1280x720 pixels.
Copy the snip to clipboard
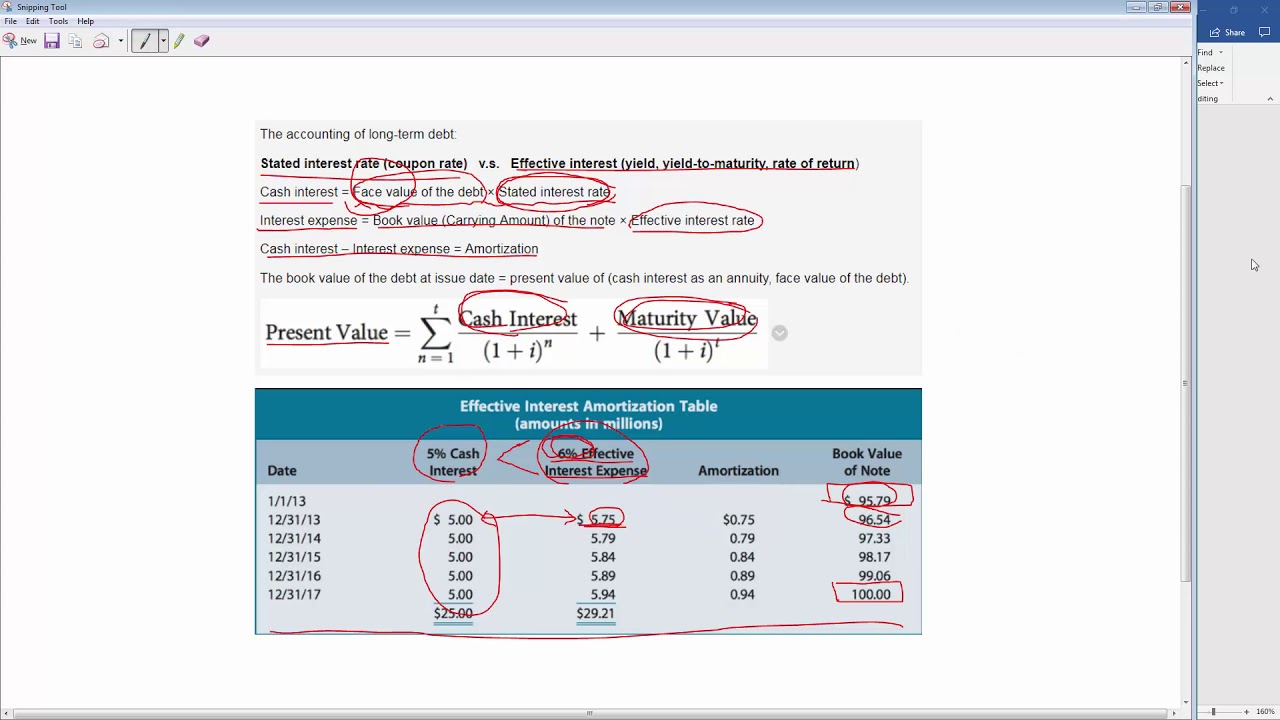click(x=75, y=41)
